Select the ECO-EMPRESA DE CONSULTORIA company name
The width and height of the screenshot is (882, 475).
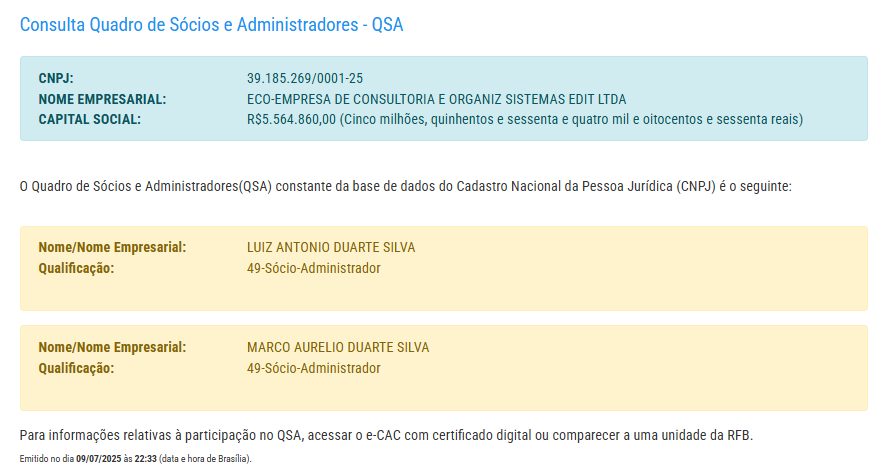[436, 99]
